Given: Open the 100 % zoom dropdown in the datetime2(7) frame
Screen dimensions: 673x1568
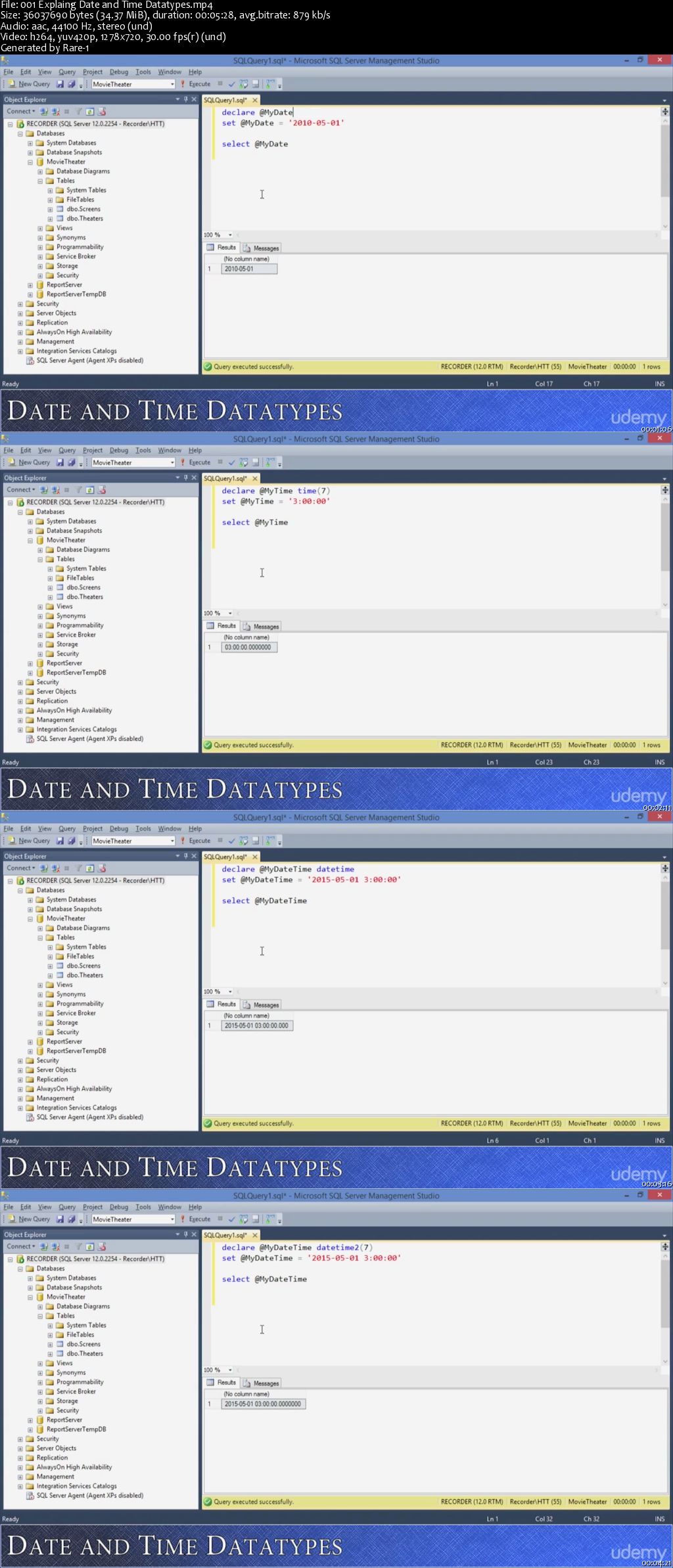Looking at the screenshot, I should 230,1370.
